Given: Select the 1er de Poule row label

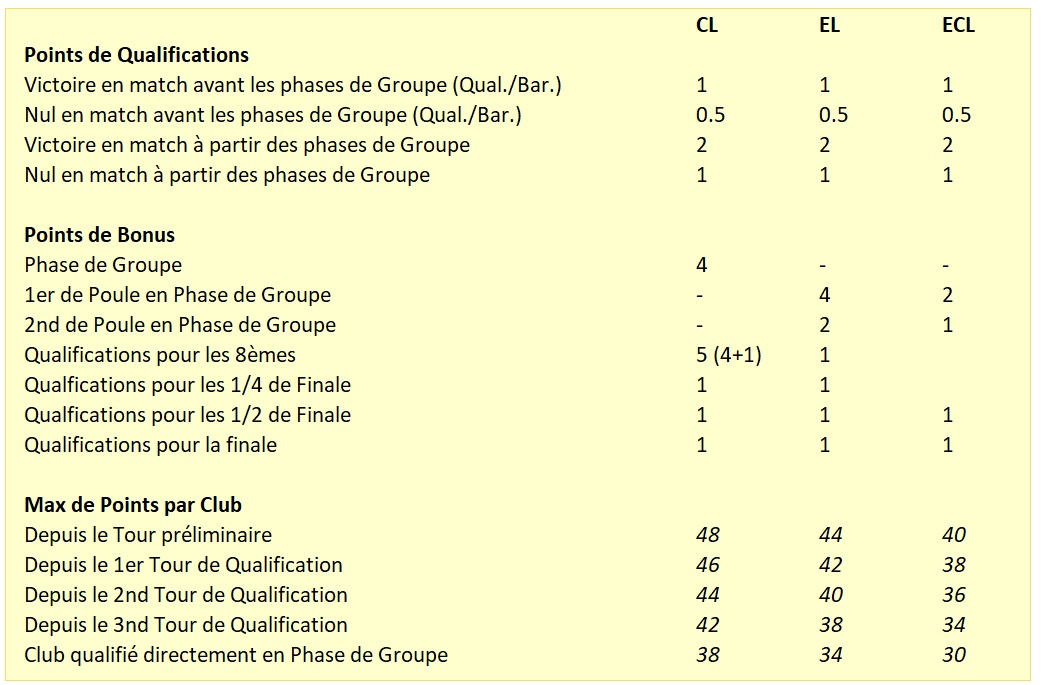Looking at the screenshot, I should click(x=177, y=295).
